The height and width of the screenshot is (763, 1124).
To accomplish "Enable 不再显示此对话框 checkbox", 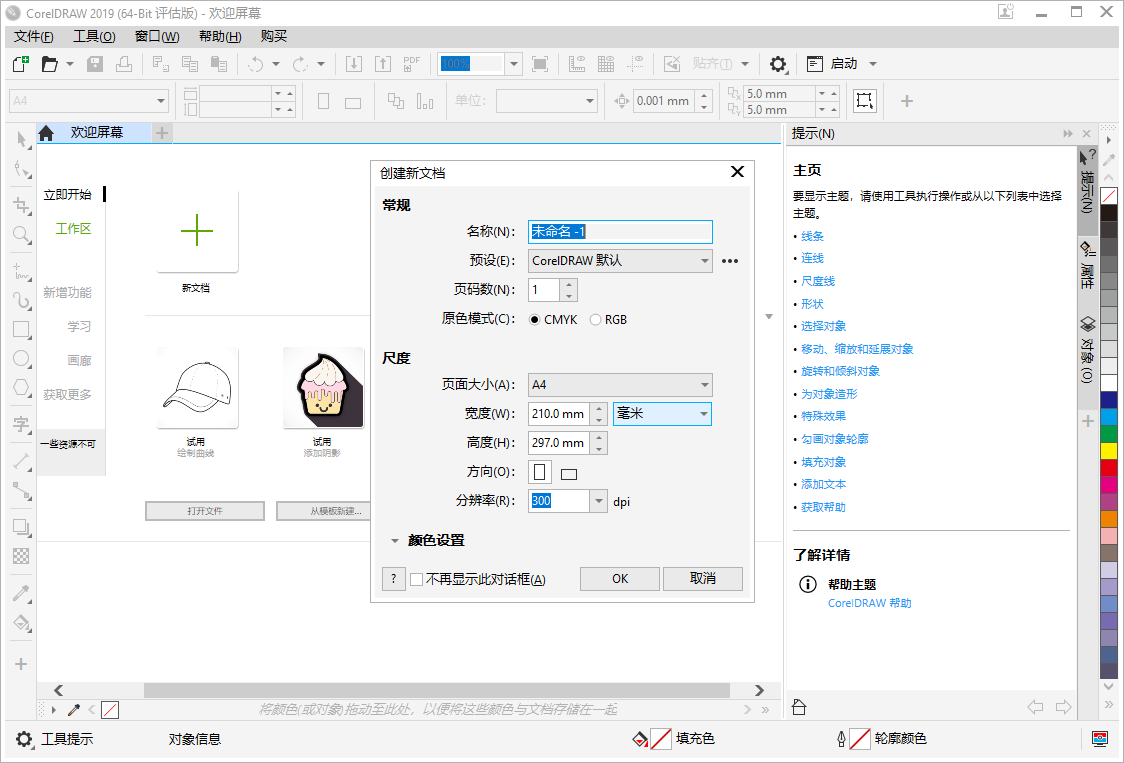I will 417,579.
